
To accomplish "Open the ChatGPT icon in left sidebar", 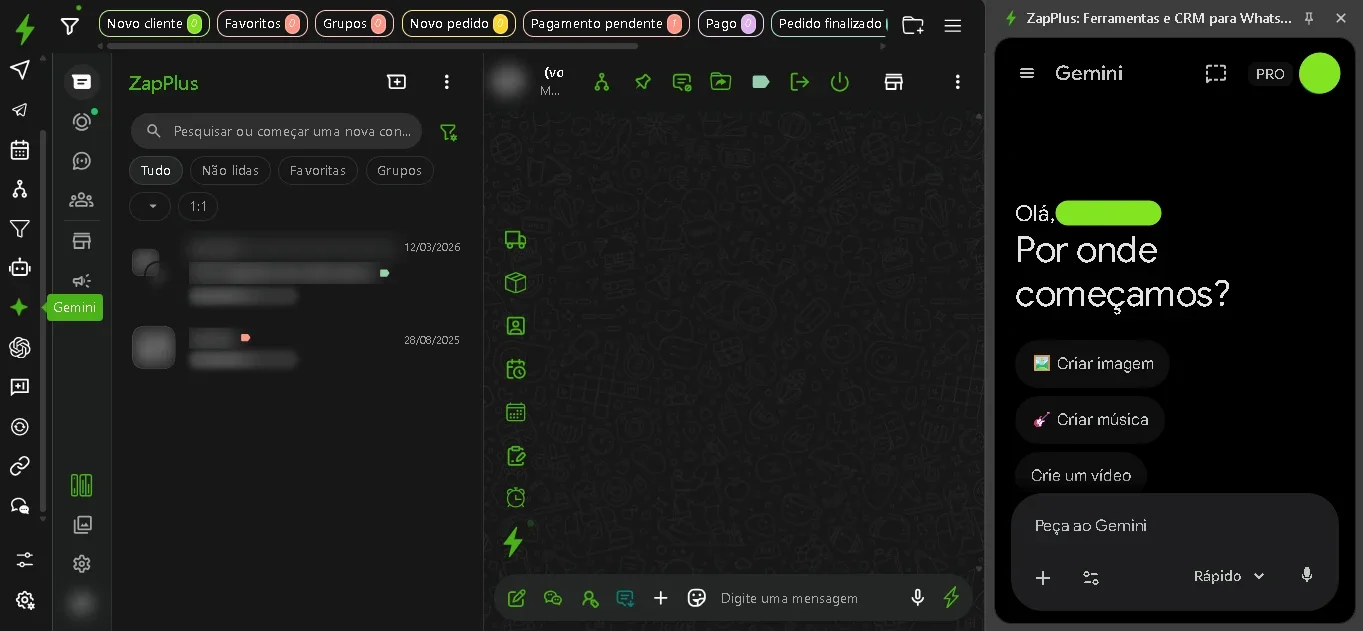I will pos(19,347).
